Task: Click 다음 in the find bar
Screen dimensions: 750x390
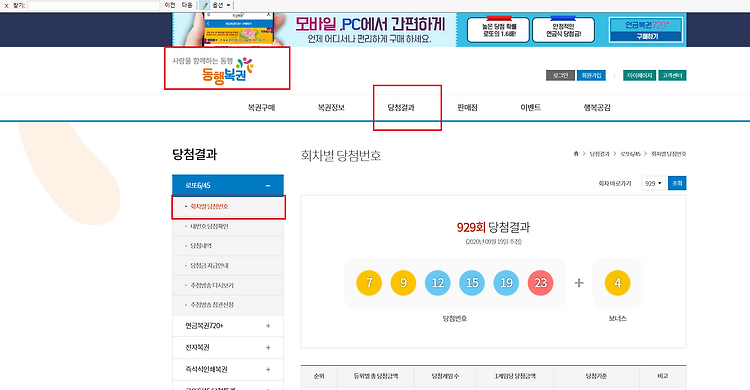Action: coord(187,5)
